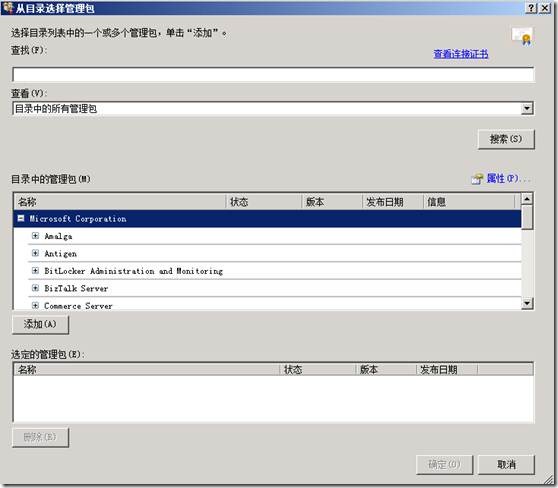This screenshot has height=488, width=558.
Task: Close the management pack catalog dialog
Action: [x=545, y=8]
